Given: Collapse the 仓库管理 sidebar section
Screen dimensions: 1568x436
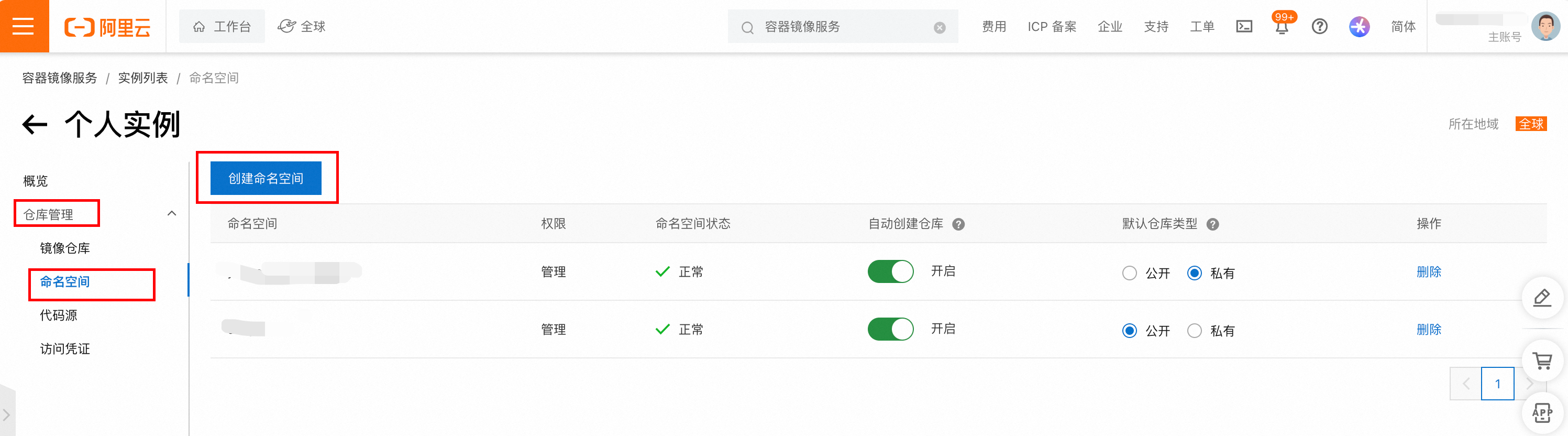Looking at the screenshot, I should (172, 213).
